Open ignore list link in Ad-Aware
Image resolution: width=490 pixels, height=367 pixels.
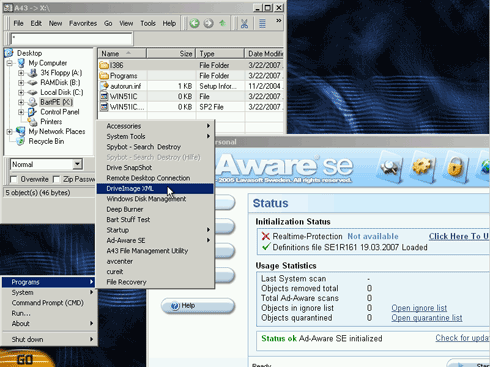(x=419, y=308)
